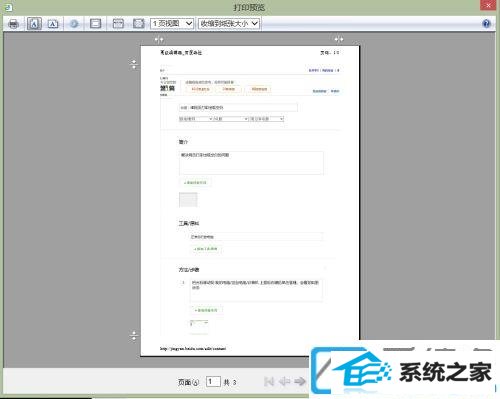Click the preview page thumbnail
The image size is (500, 399).
click(250, 201)
